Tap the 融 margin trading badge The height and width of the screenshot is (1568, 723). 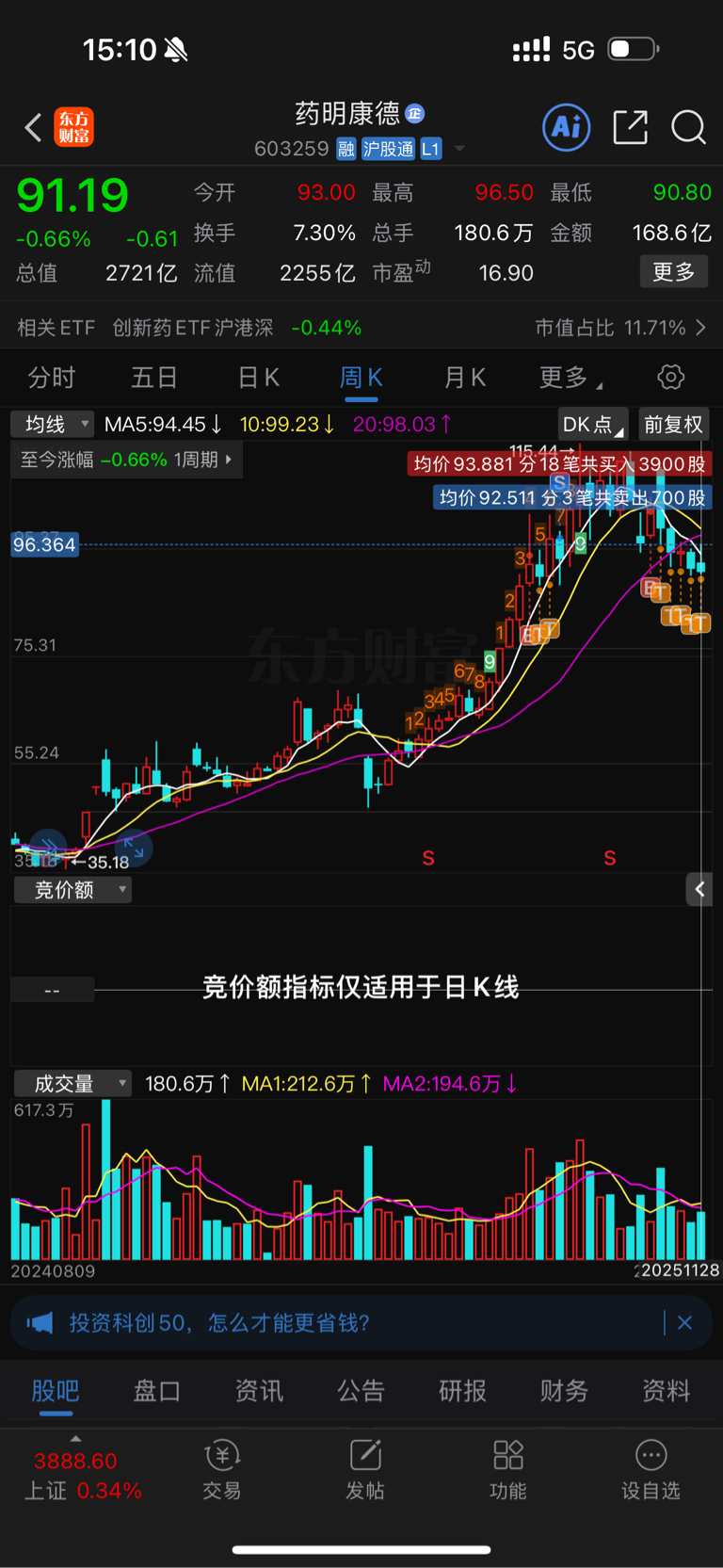pyautogui.click(x=346, y=149)
